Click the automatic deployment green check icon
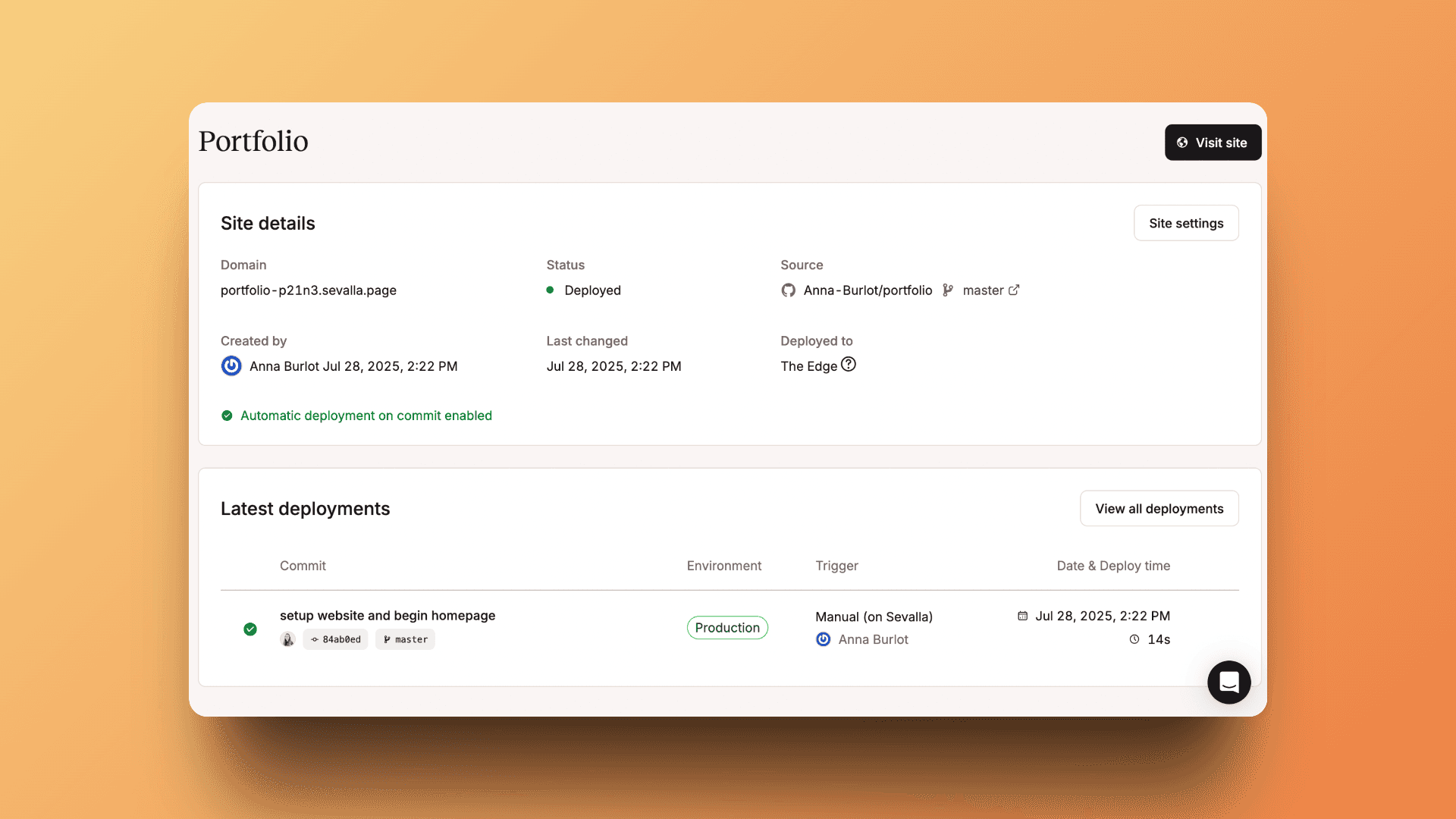The height and width of the screenshot is (819, 1456). (227, 416)
